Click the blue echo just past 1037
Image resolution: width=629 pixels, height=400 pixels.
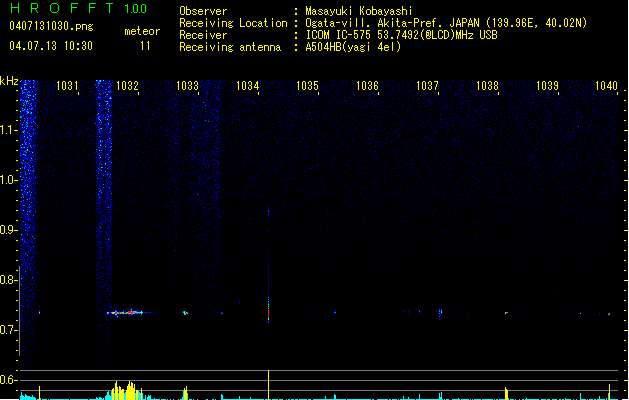tap(440, 313)
